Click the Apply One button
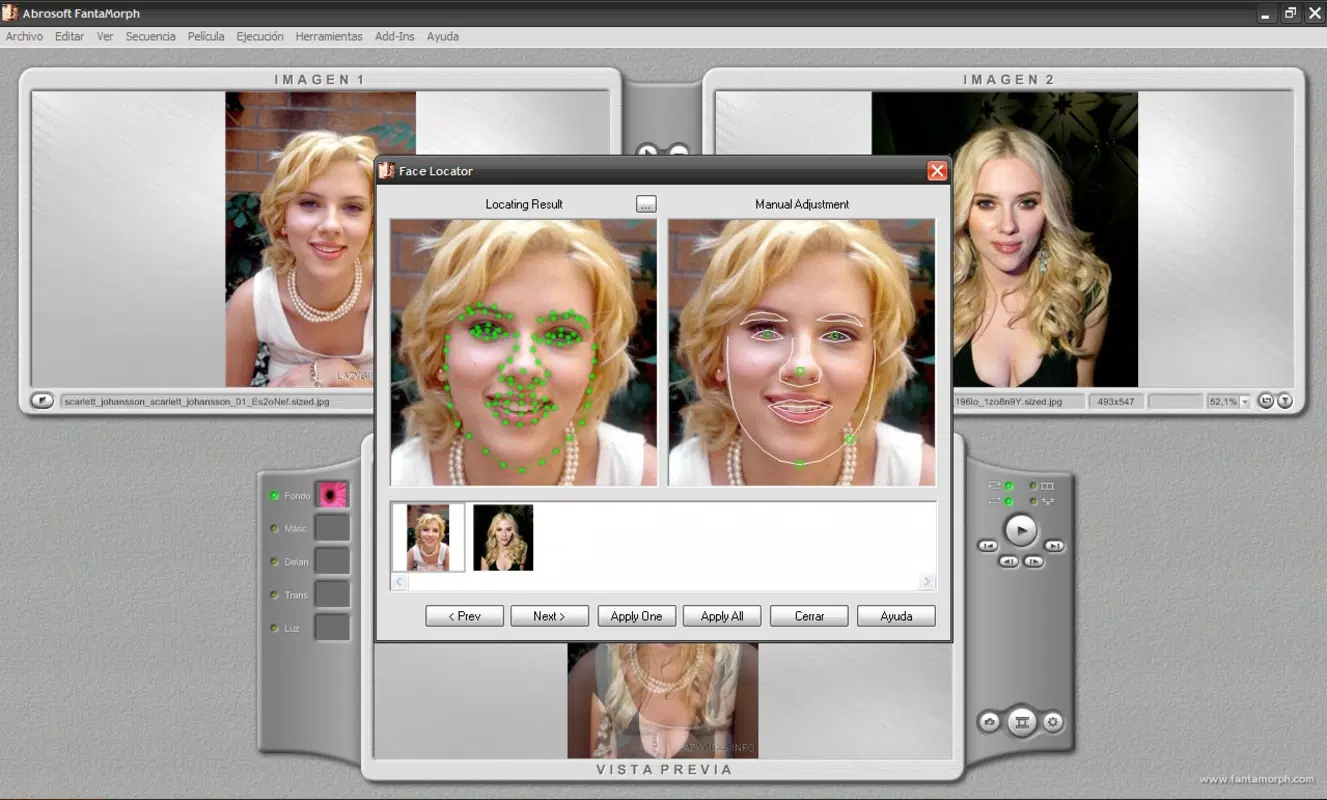 [x=637, y=616]
